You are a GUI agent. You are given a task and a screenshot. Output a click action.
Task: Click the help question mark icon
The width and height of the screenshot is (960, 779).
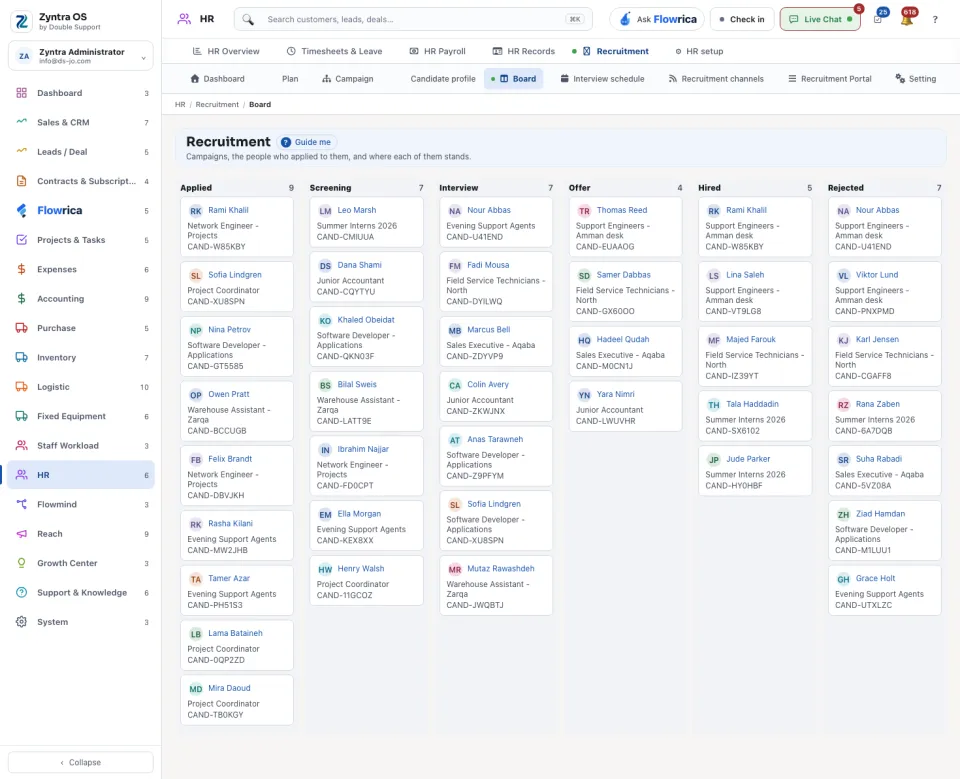point(935,20)
